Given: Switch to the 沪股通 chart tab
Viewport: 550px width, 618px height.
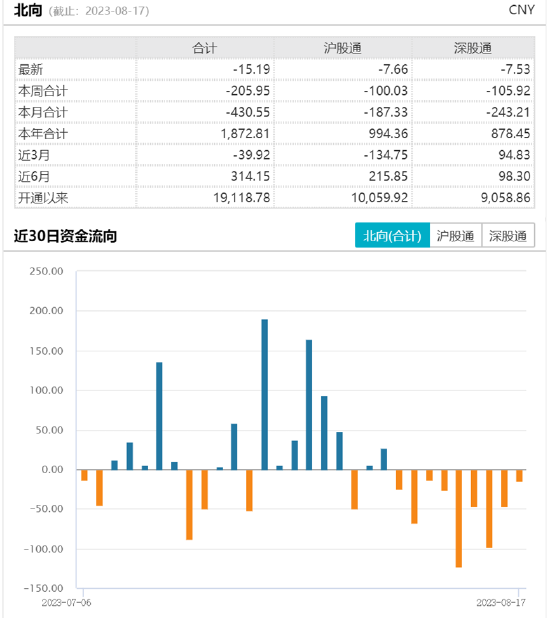Looking at the screenshot, I should pos(455,235).
